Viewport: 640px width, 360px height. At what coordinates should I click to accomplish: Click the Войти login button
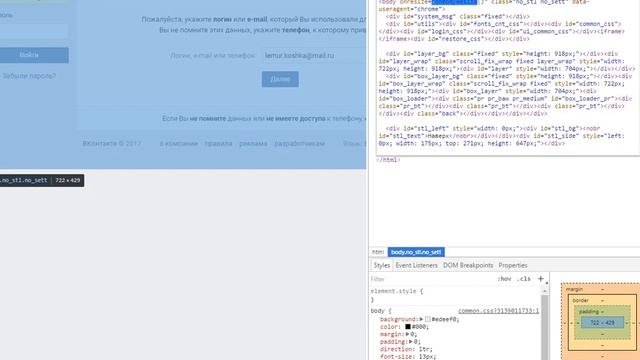pyautogui.click(x=29, y=55)
